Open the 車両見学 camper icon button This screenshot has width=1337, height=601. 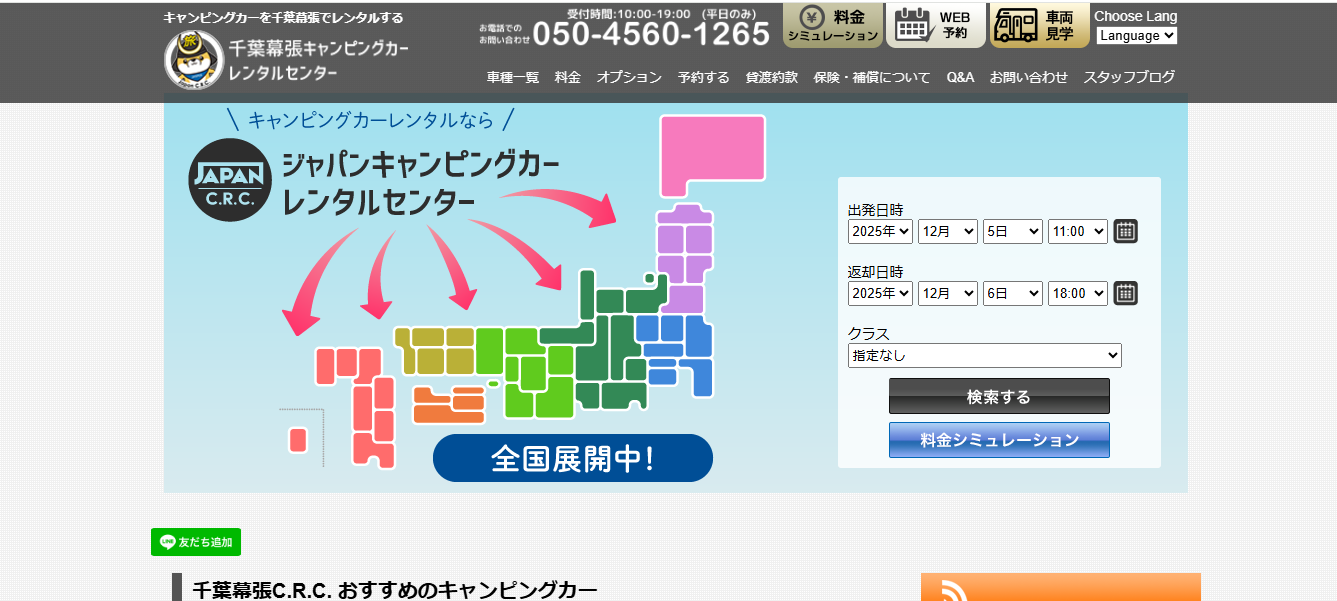coord(1039,25)
